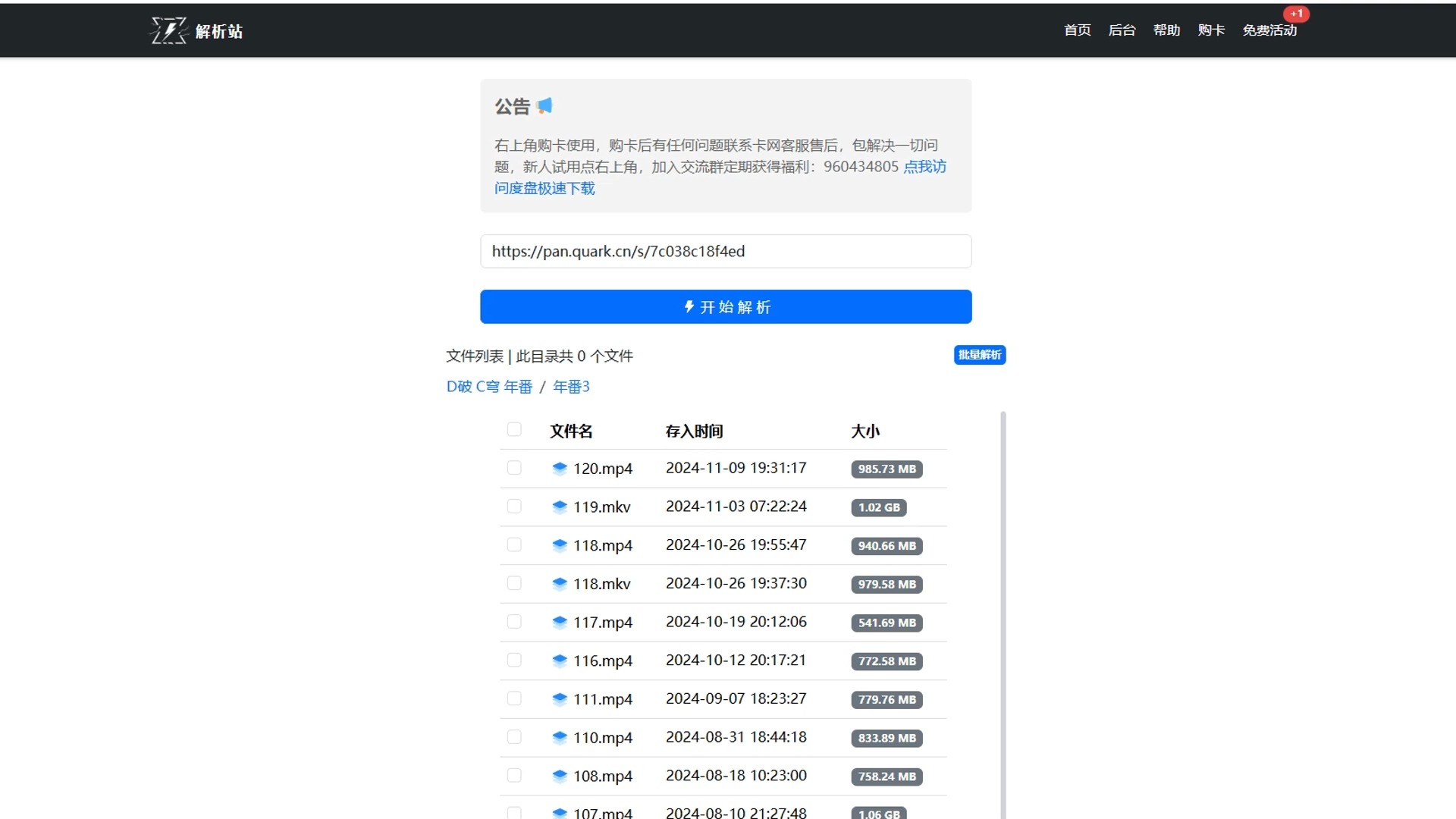Click the 985.73 MB size badge
Screen dimensions: 1456x819
click(x=886, y=469)
